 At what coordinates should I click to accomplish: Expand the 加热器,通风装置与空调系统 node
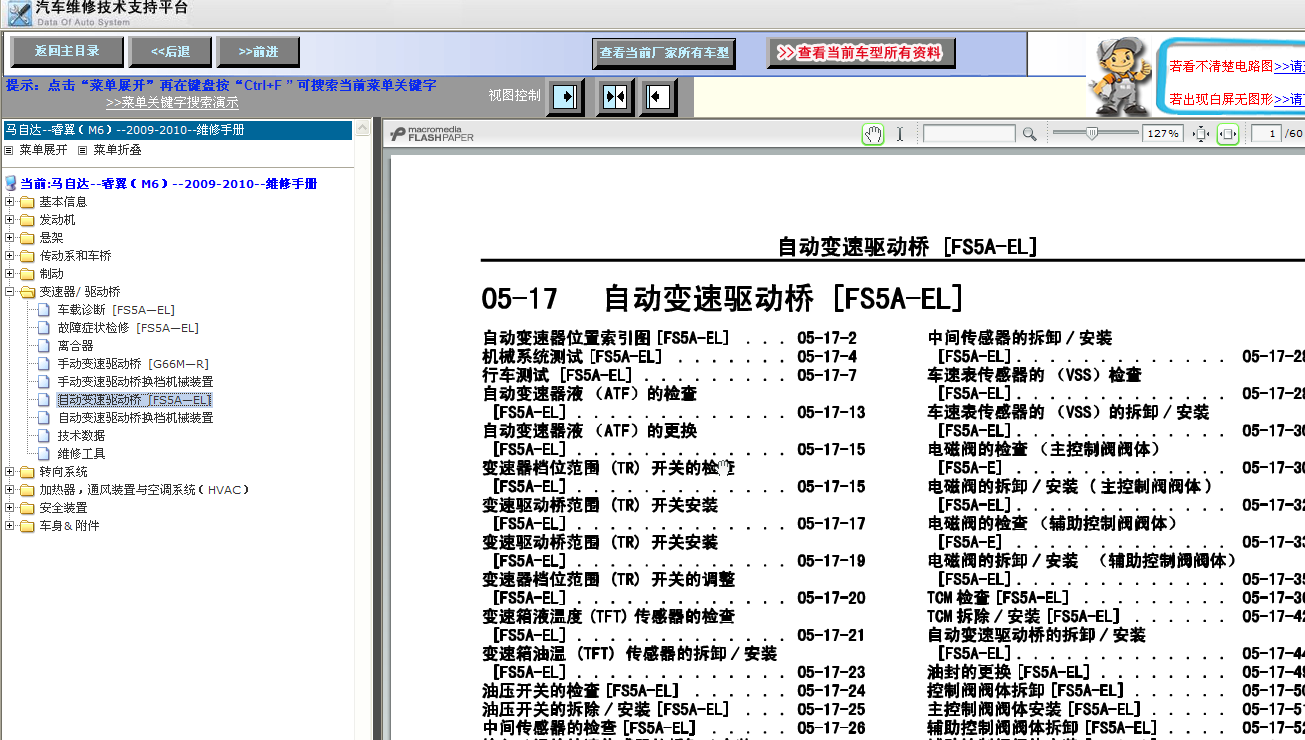pyautogui.click(x=9, y=490)
